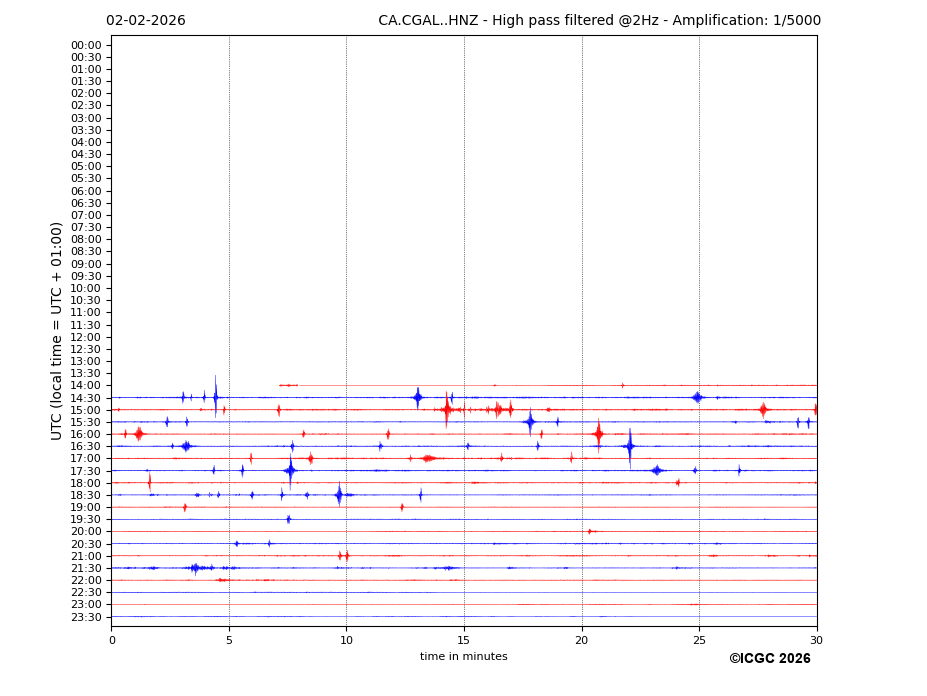
Task: Click blue burst on 21:30 trace near minute 3.5
Action: click(195, 568)
